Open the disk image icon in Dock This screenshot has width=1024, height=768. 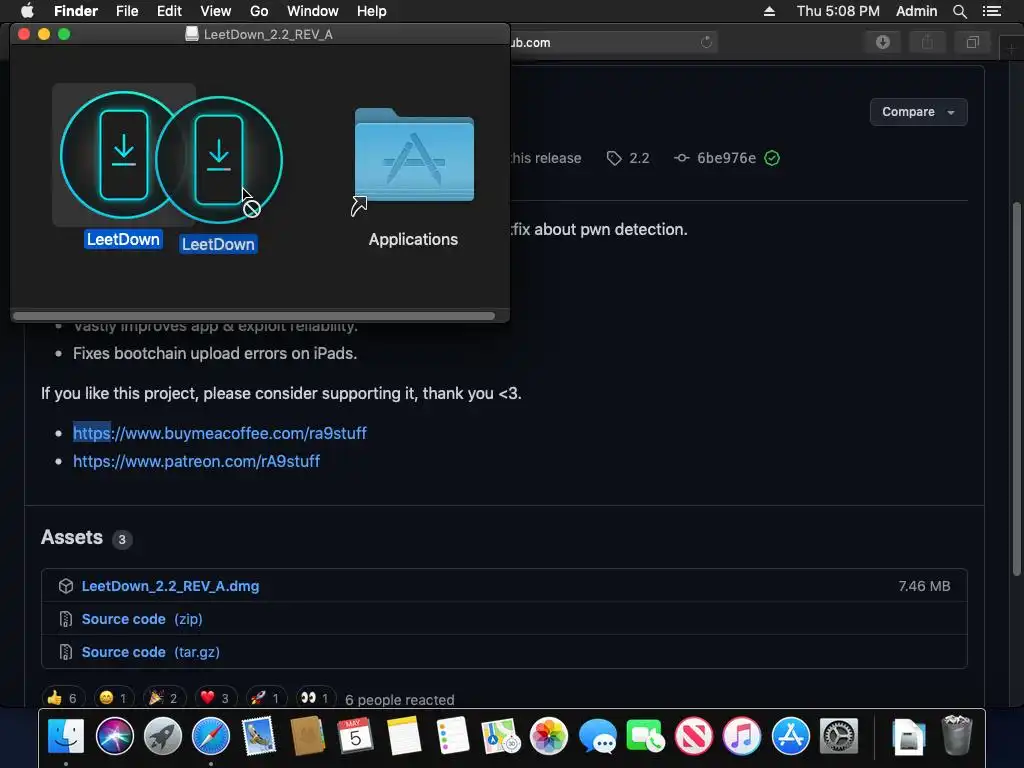(x=909, y=737)
